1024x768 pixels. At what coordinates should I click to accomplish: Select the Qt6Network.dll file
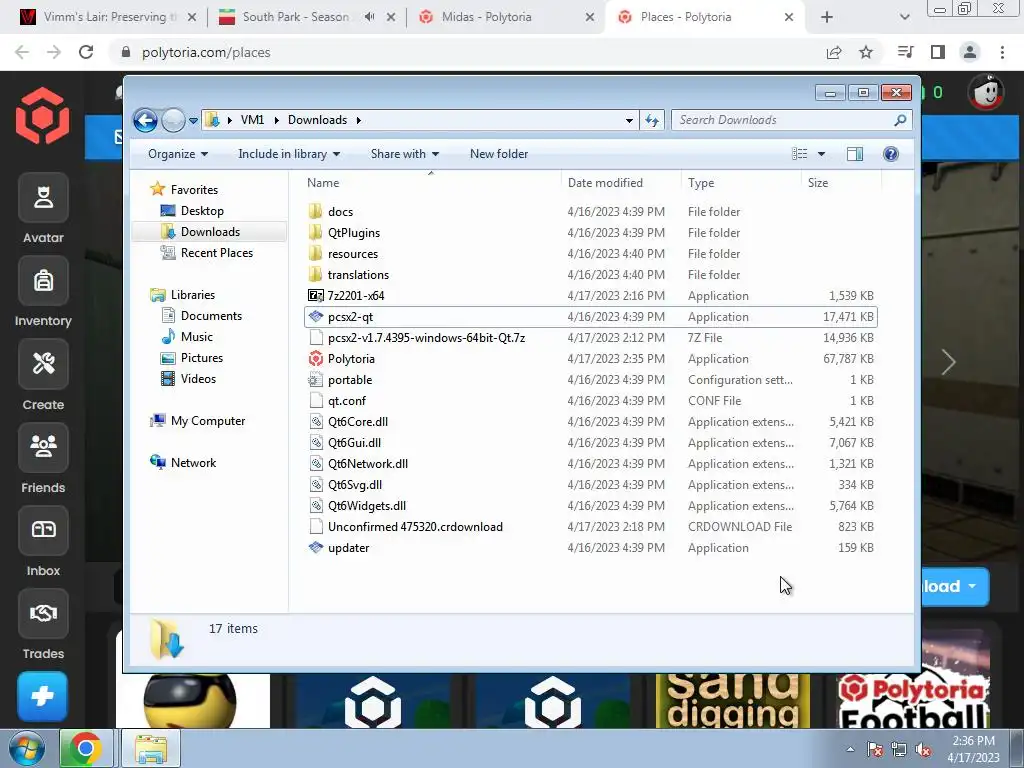click(591, 464)
